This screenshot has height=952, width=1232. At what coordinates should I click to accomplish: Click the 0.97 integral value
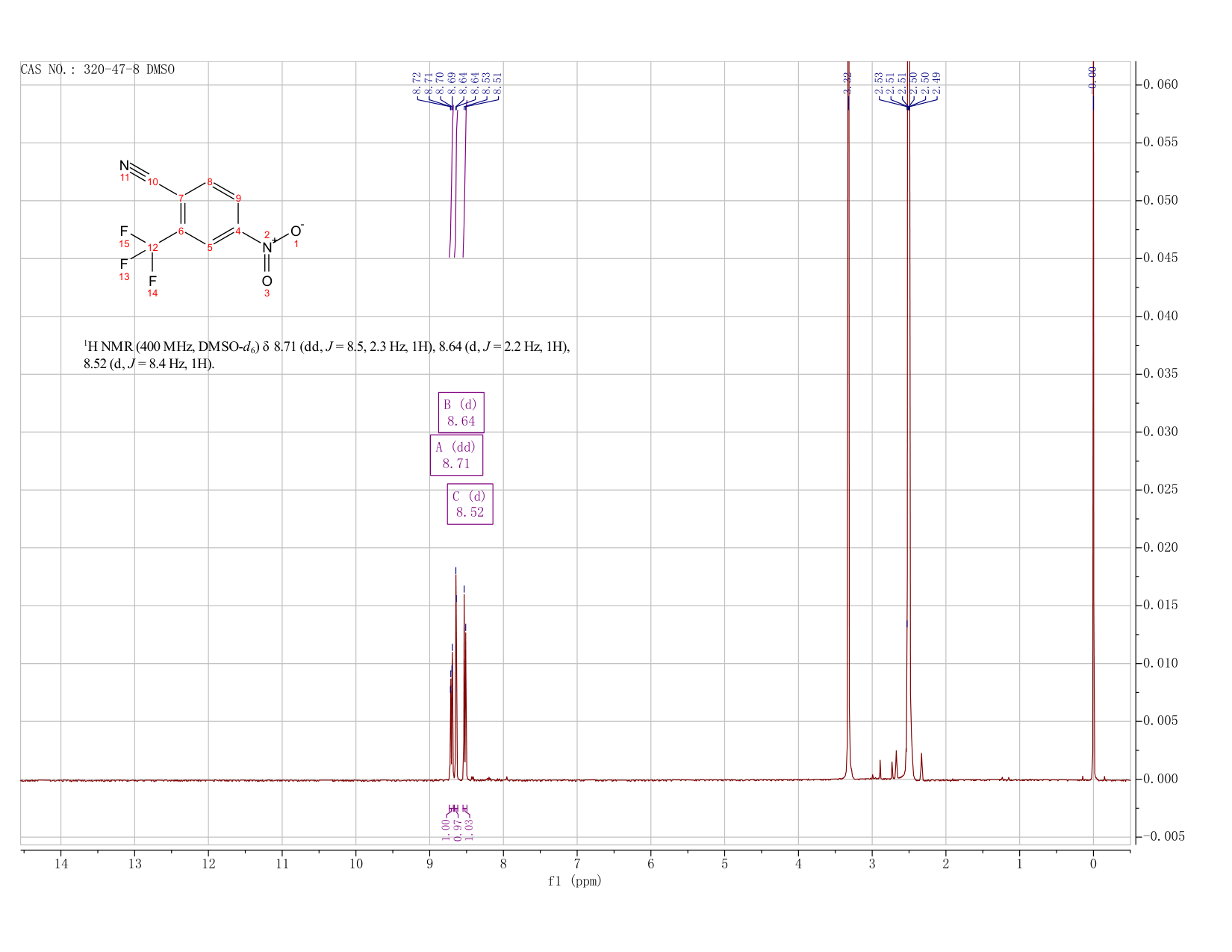click(x=457, y=829)
